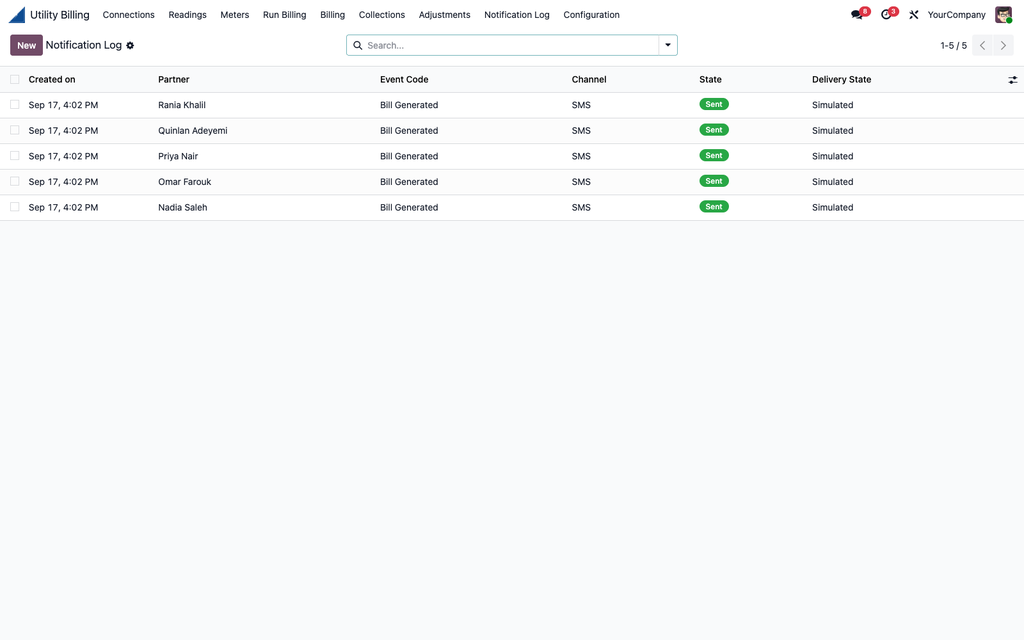This screenshot has height=640, width=1024.
Task: Open the activities clock icon
Action: [886, 14]
